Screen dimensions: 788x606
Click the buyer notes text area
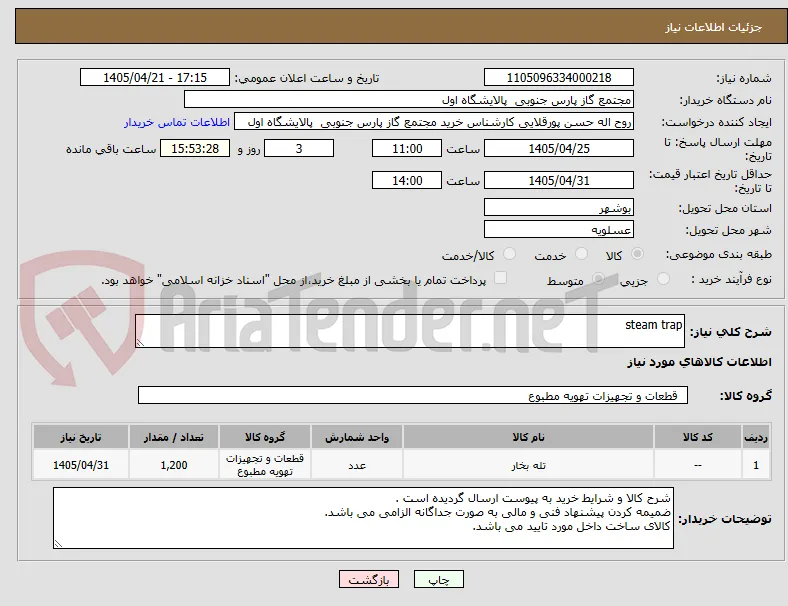coord(363,518)
